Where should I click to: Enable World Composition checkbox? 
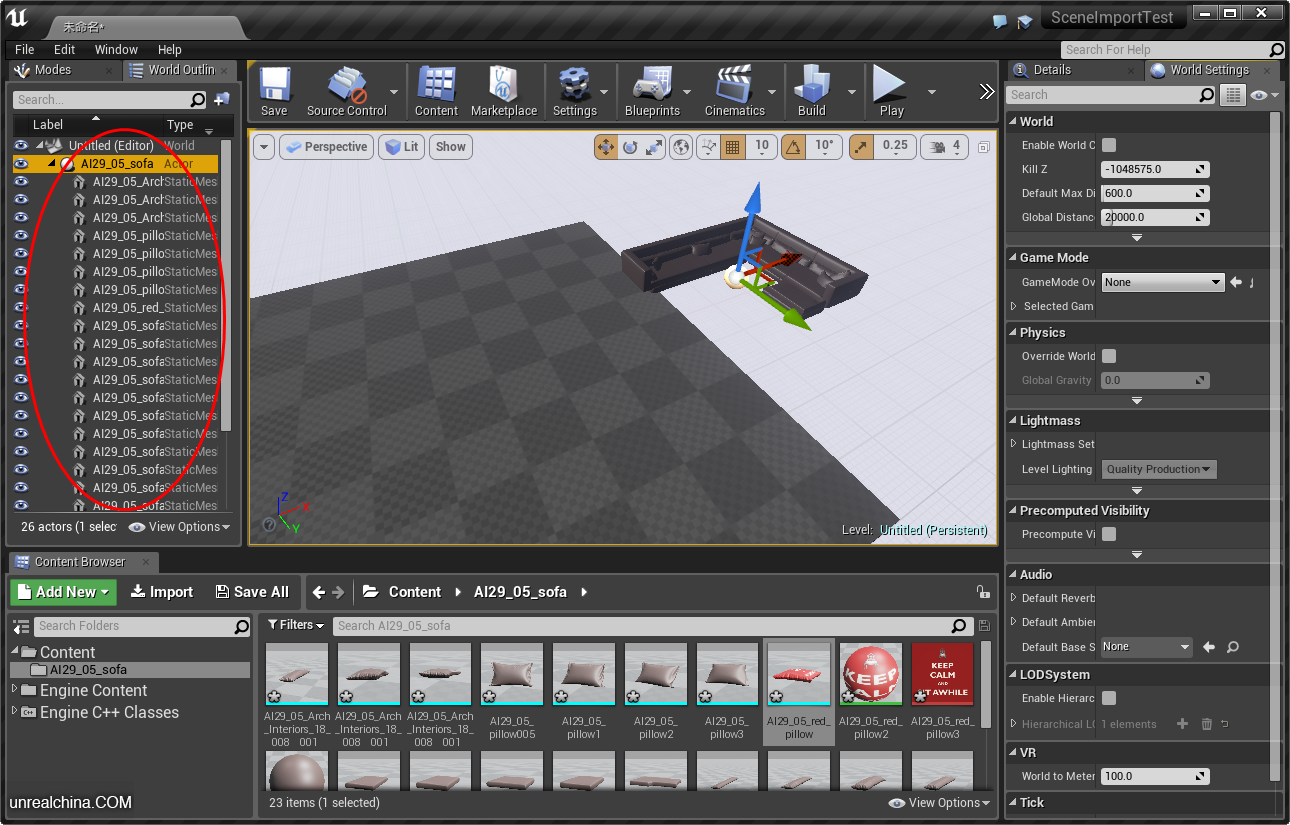pyautogui.click(x=1109, y=145)
